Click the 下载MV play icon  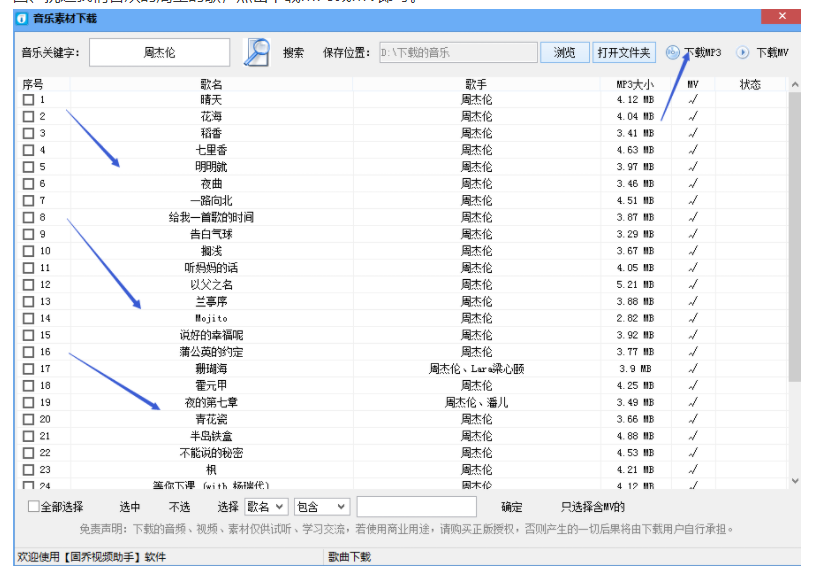click(x=743, y=53)
